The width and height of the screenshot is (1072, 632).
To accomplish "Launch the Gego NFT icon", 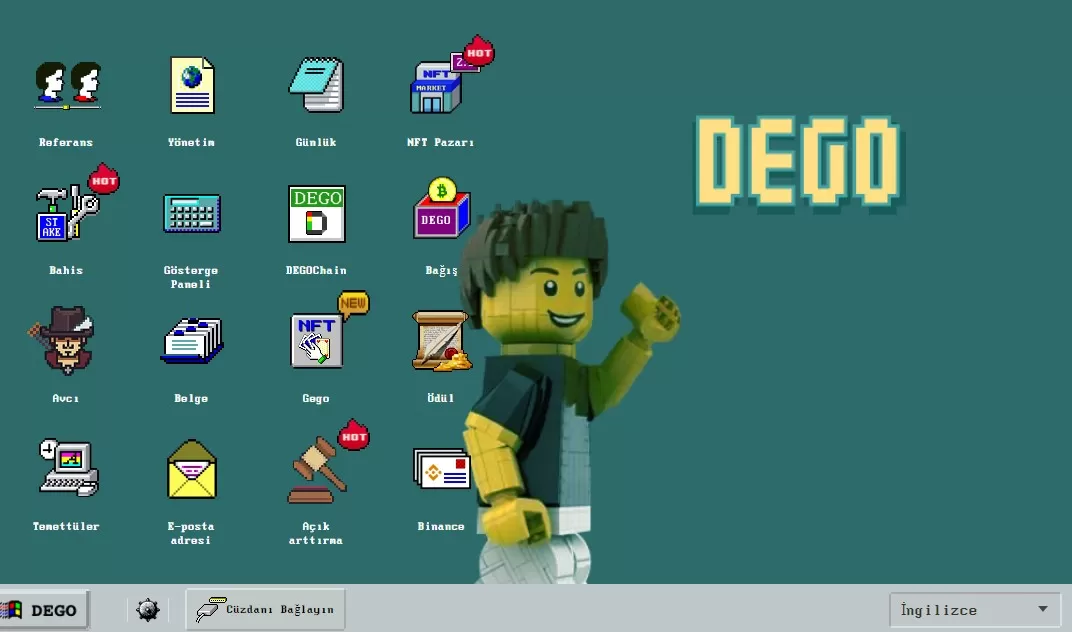I will 316,341.
